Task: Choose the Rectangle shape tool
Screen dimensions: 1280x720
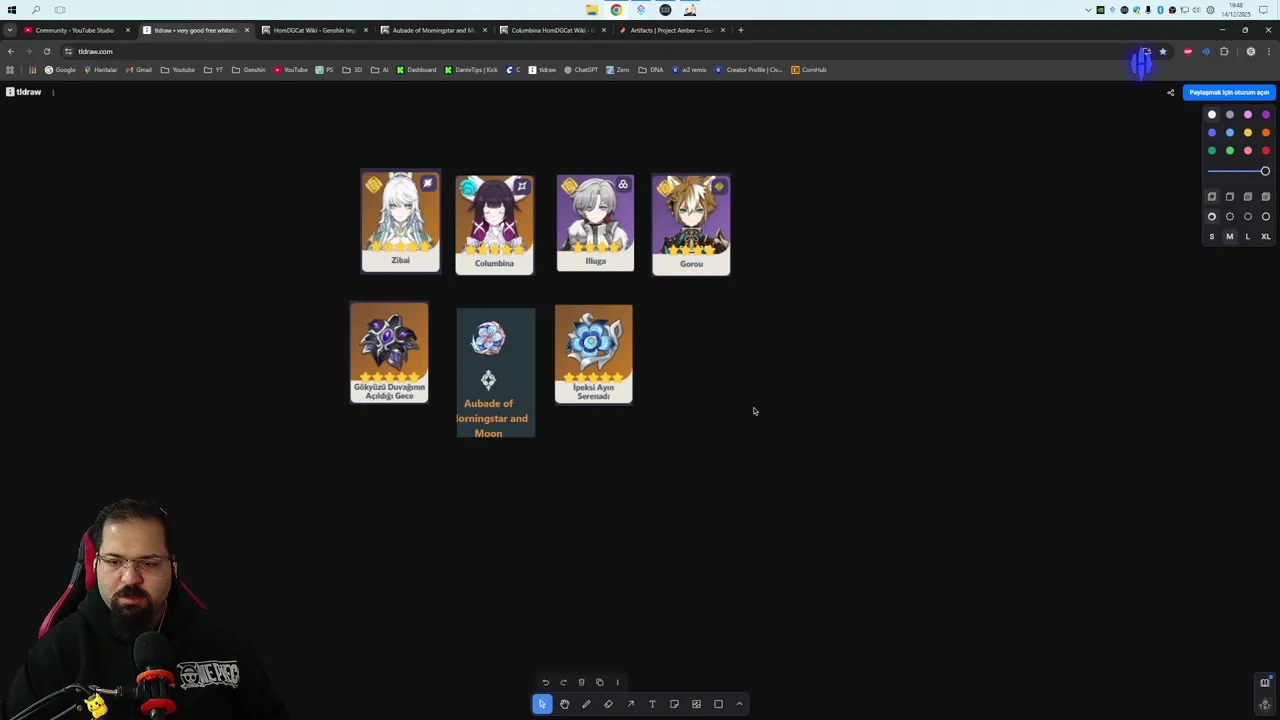Action: click(x=718, y=704)
